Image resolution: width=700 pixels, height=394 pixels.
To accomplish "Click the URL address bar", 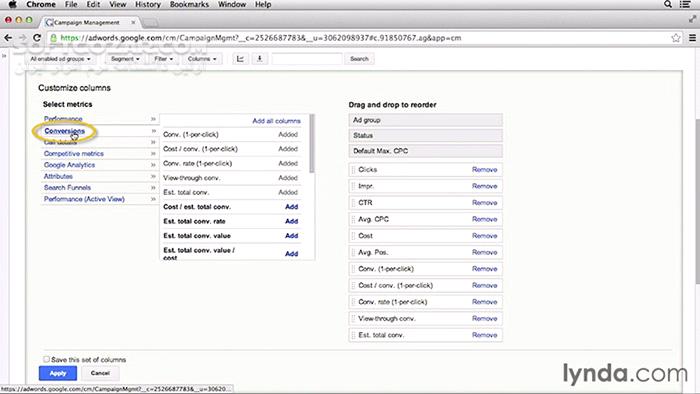I will [x=357, y=38].
